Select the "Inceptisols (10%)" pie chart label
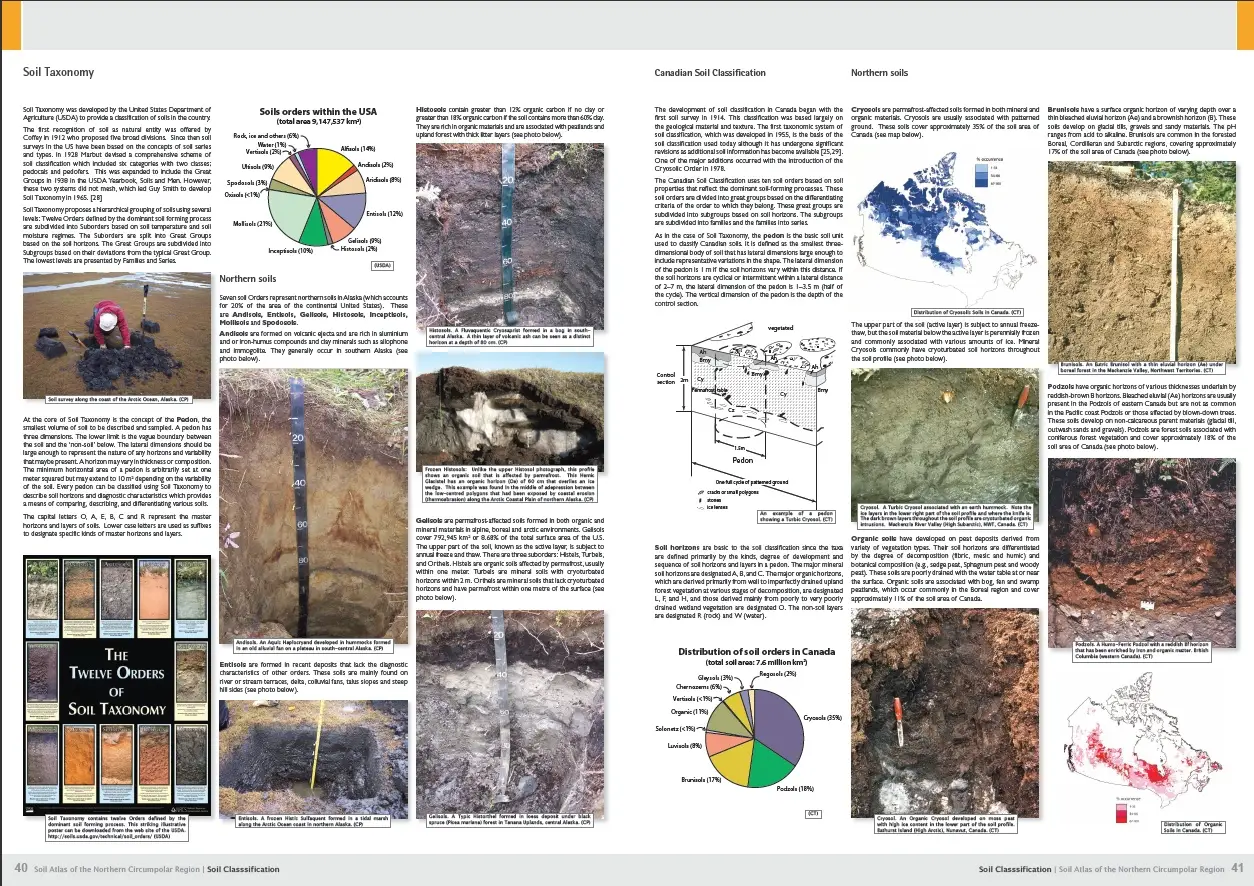 coord(291,251)
